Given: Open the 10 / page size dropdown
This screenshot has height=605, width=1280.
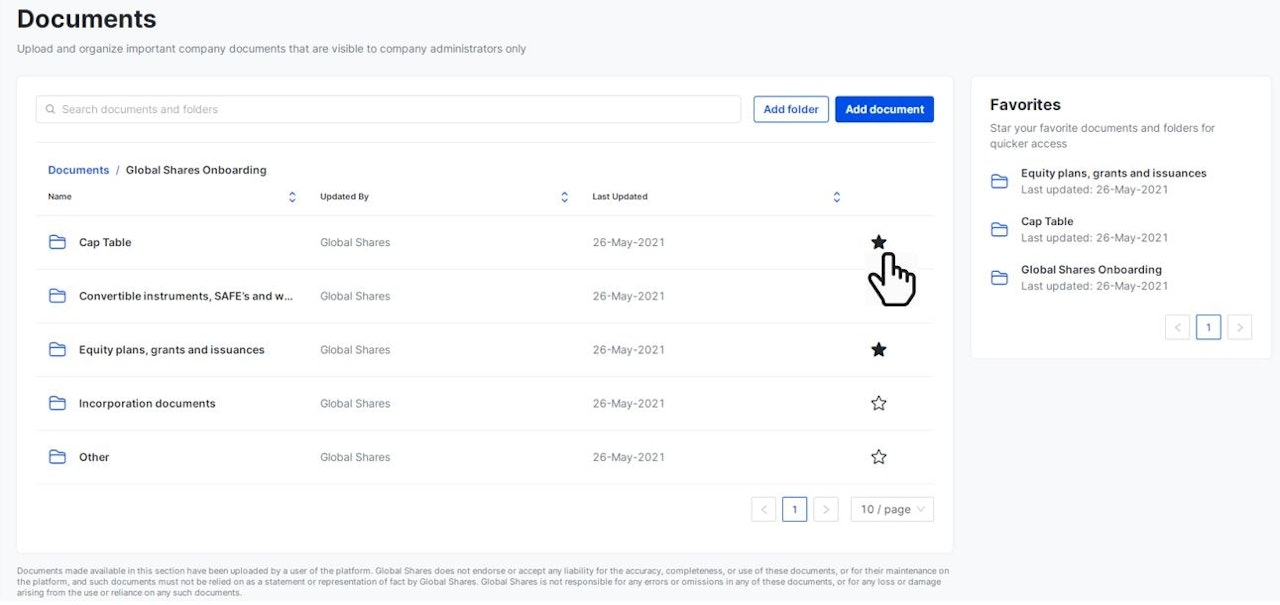Looking at the screenshot, I should (x=891, y=509).
